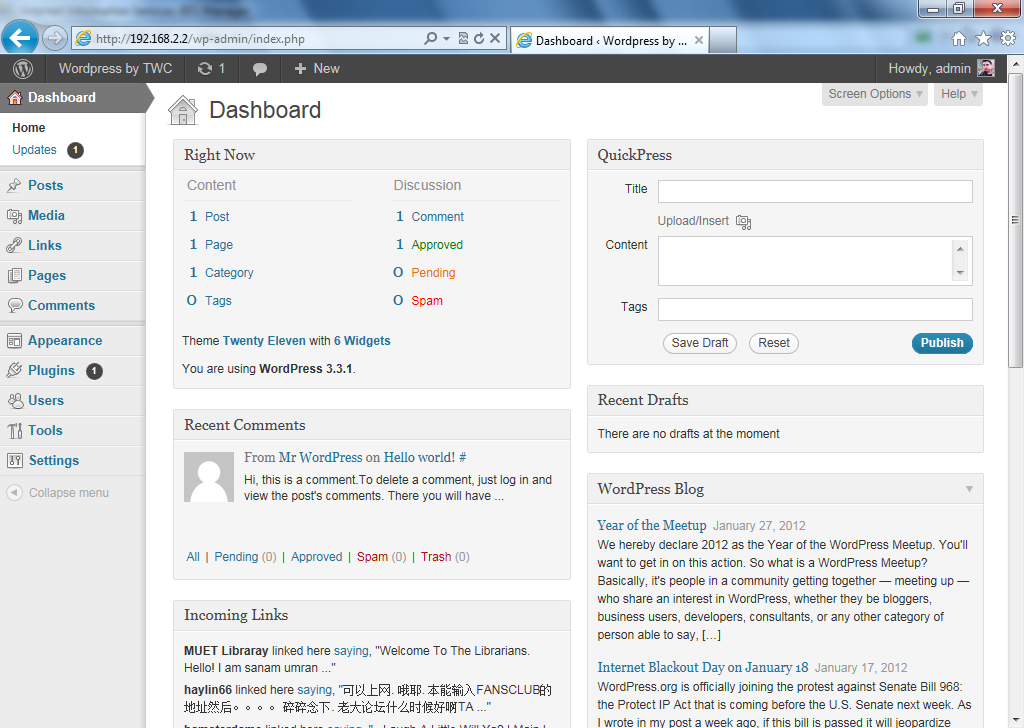Click the QuickPress Content text area

point(815,261)
